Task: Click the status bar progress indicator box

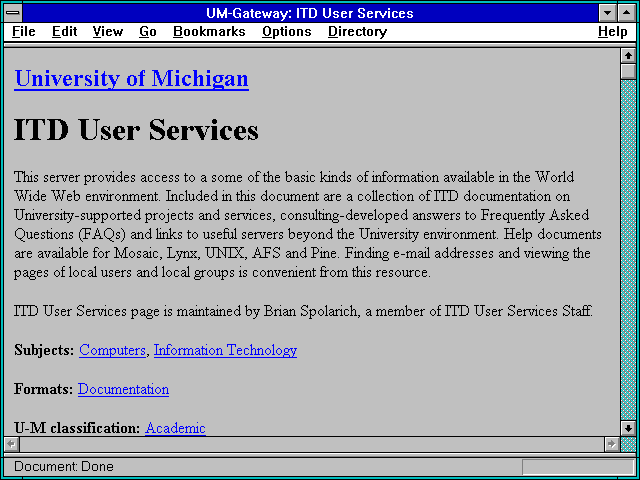Action: [578, 467]
